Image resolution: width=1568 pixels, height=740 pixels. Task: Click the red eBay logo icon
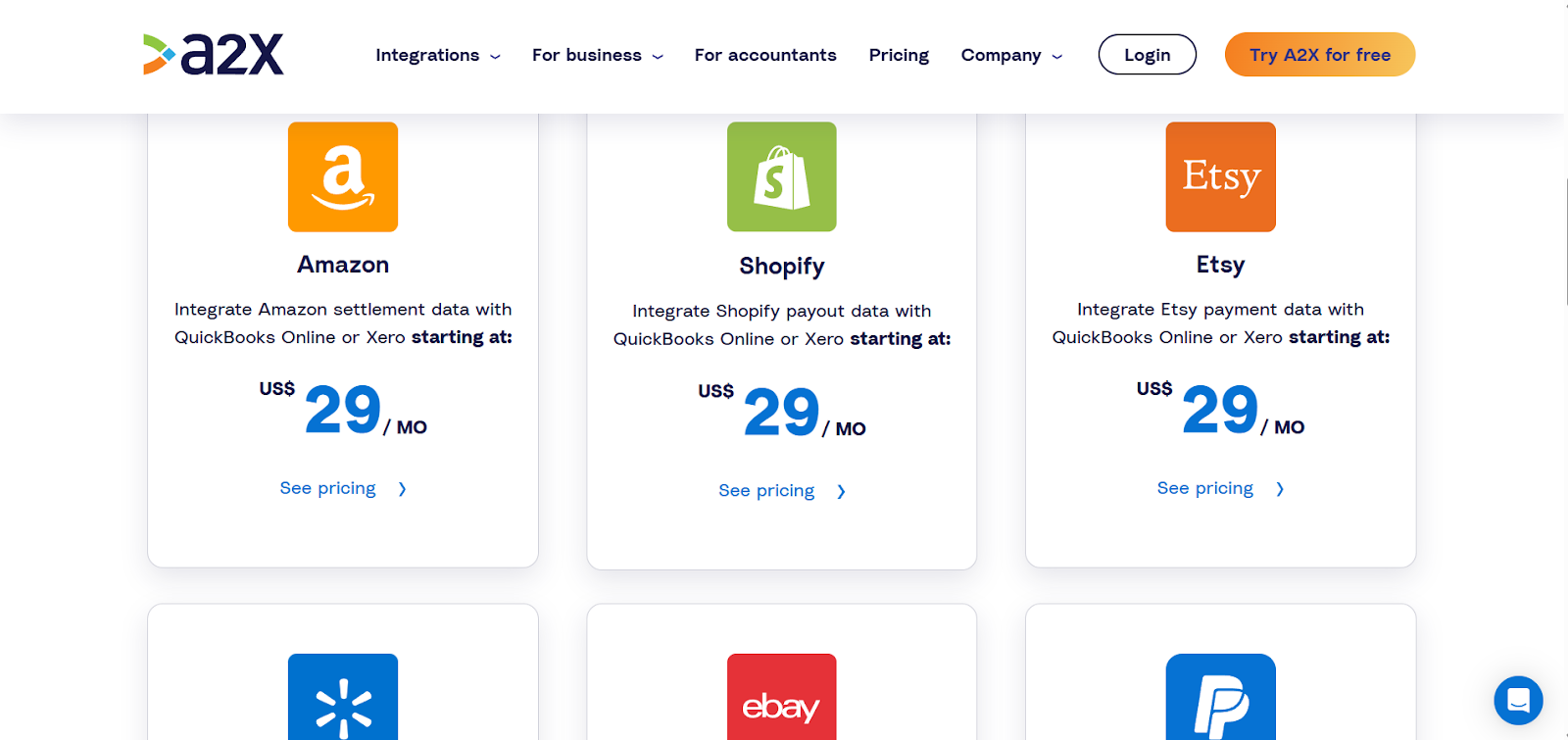tap(782, 698)
